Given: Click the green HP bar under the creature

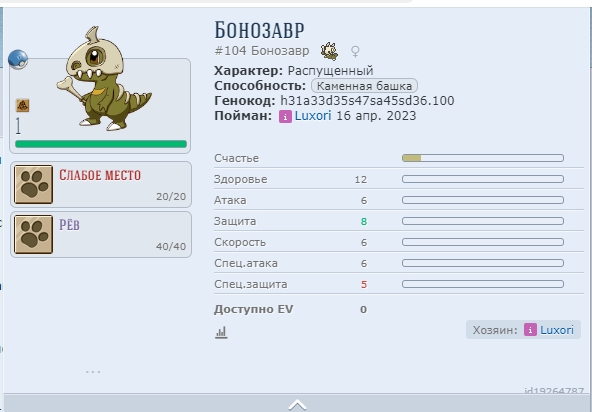Looking at the screenshot, I should point(101,144).
